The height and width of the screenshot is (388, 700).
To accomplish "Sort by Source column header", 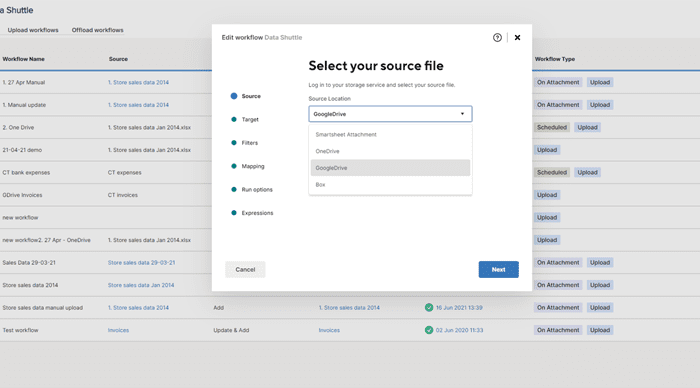I will pos(118,59).
